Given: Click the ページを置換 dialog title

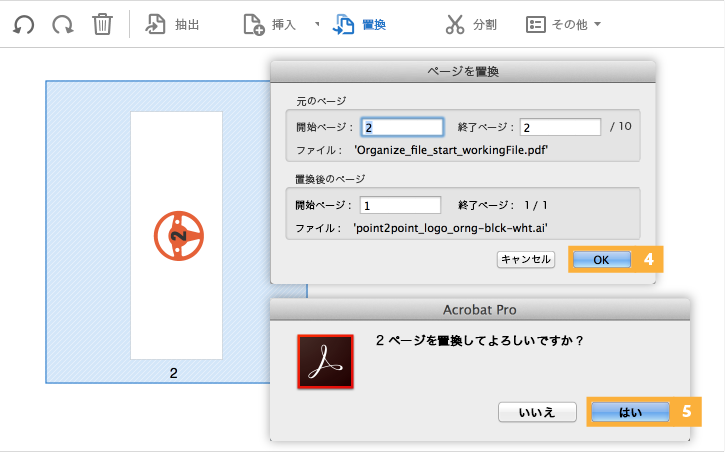Looking at the screenshot, I should [463, 72].
